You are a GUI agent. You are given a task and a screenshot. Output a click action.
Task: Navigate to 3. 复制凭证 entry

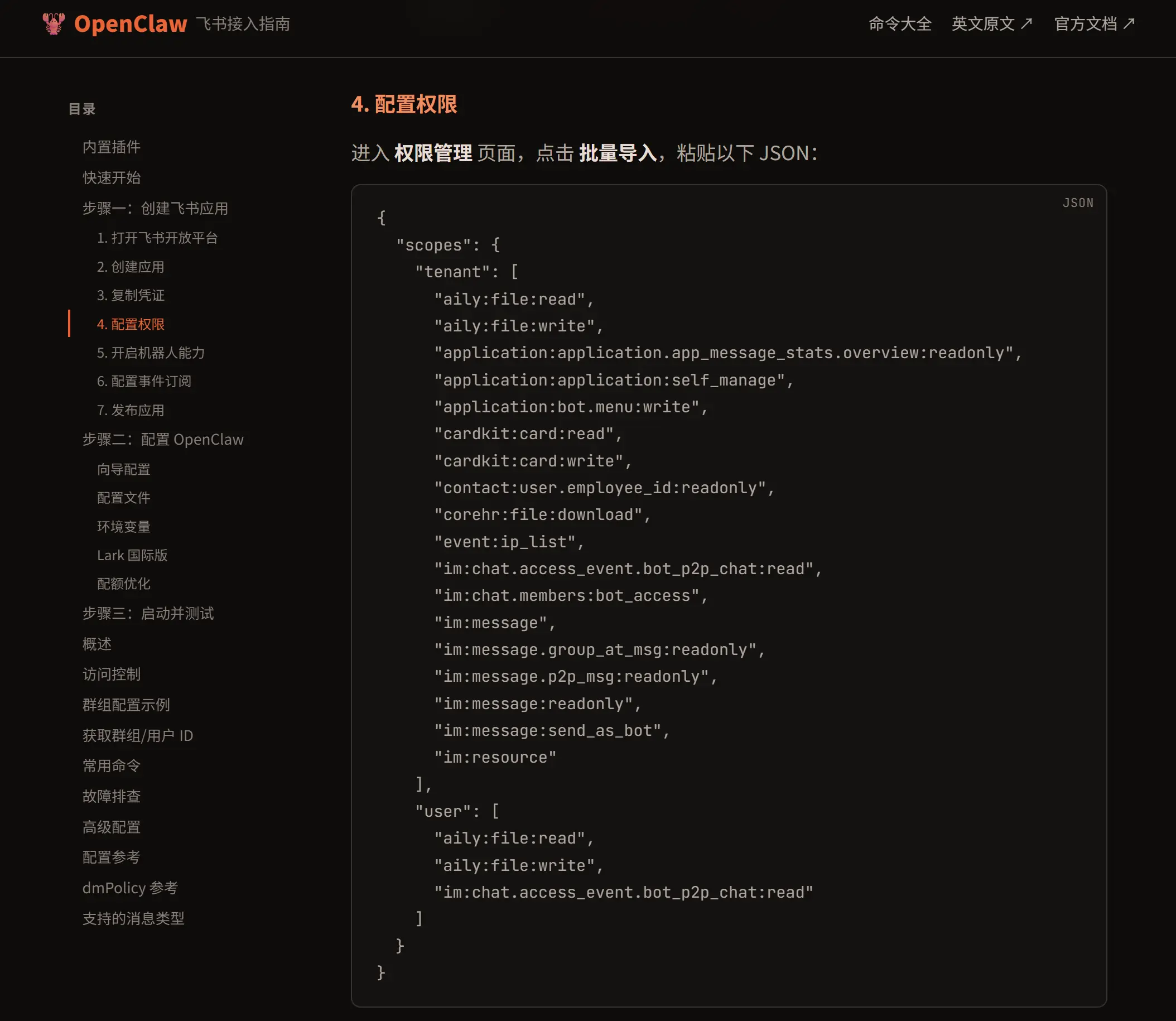pos(131,295)
